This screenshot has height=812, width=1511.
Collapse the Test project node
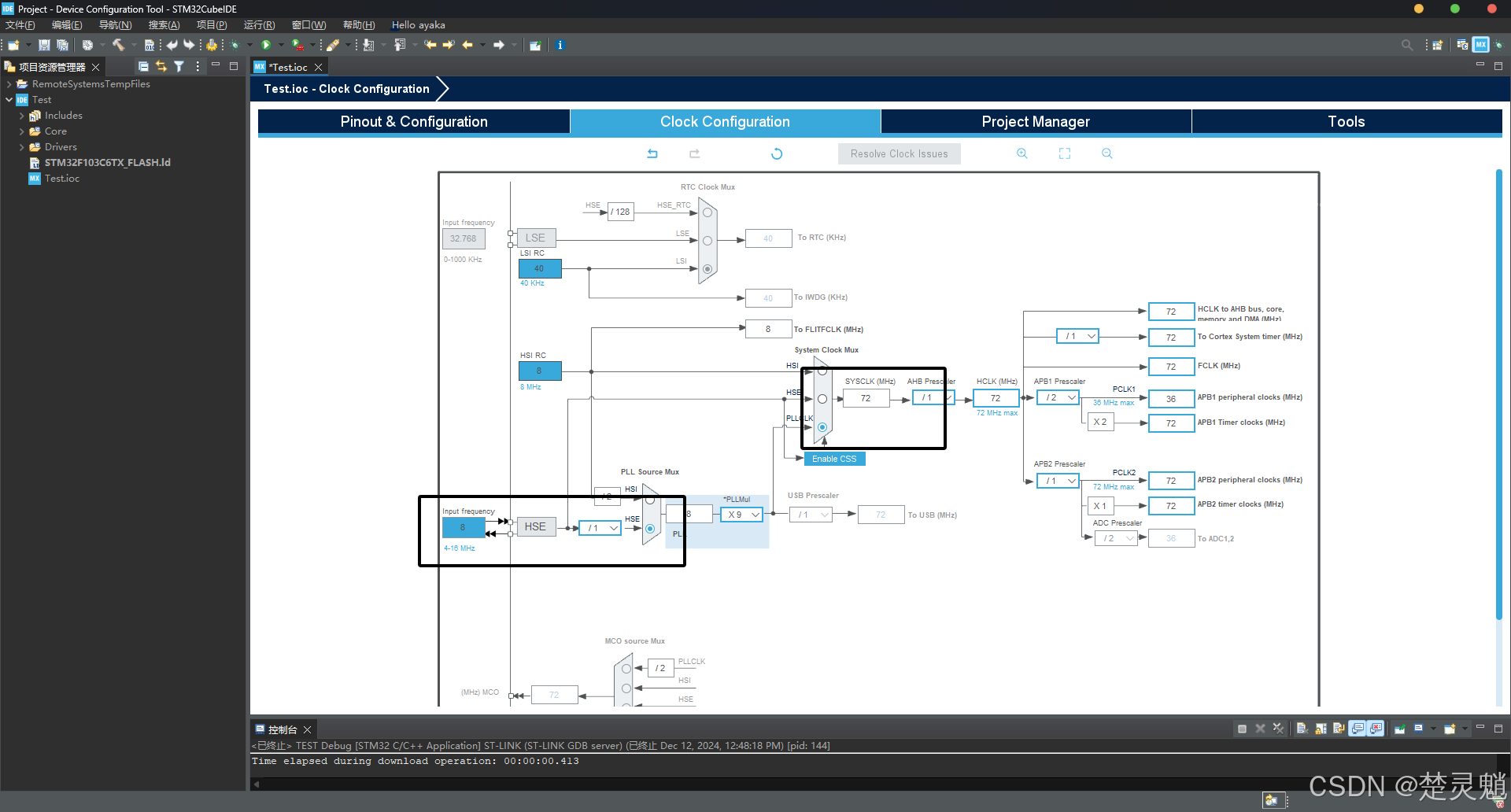pos(9,100)
